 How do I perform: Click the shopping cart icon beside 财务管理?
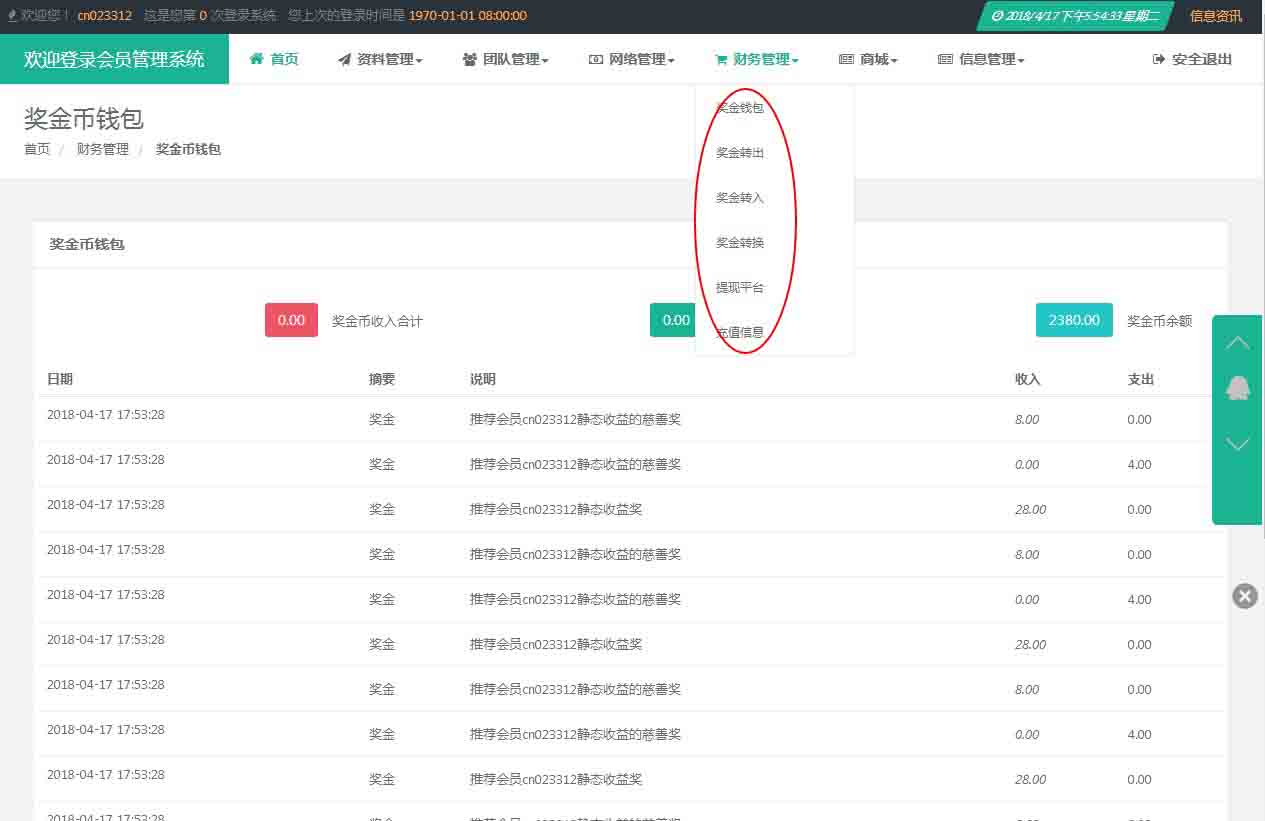[x=721, y=60]
